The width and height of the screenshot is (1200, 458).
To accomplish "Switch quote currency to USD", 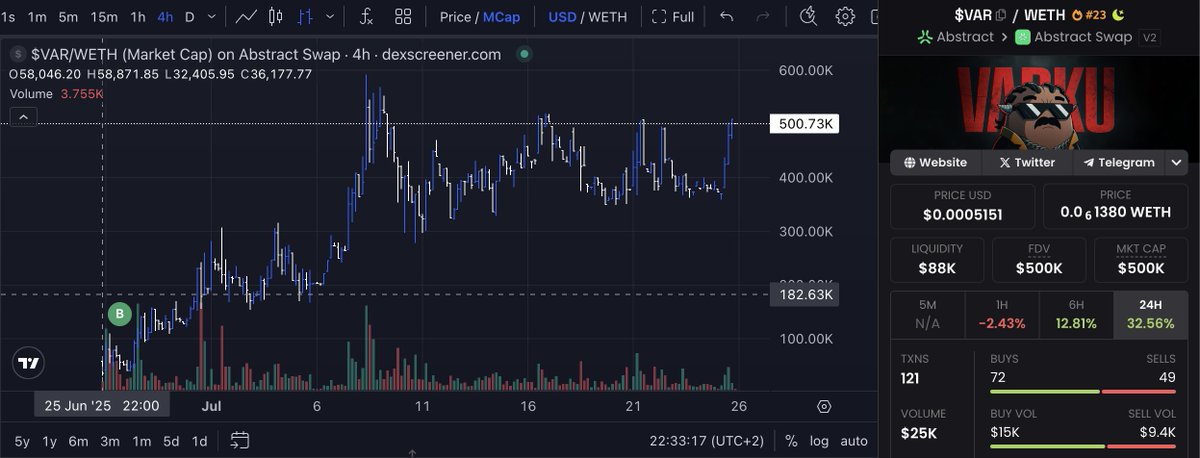I will tap(563, 16).
